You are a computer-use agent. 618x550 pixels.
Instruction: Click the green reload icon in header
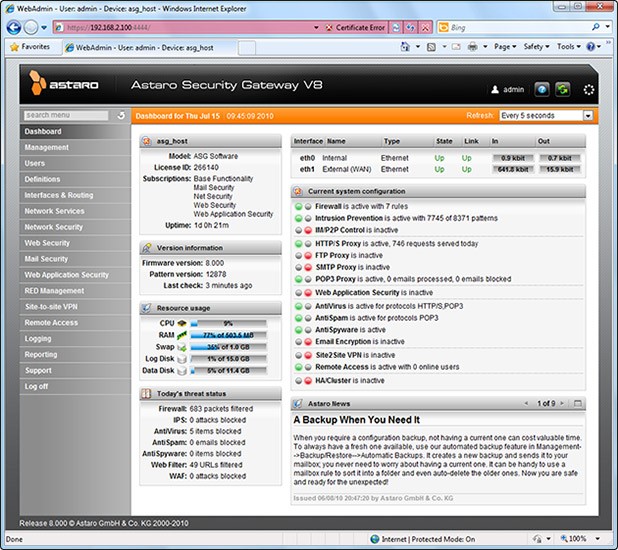tap(562, 89)
